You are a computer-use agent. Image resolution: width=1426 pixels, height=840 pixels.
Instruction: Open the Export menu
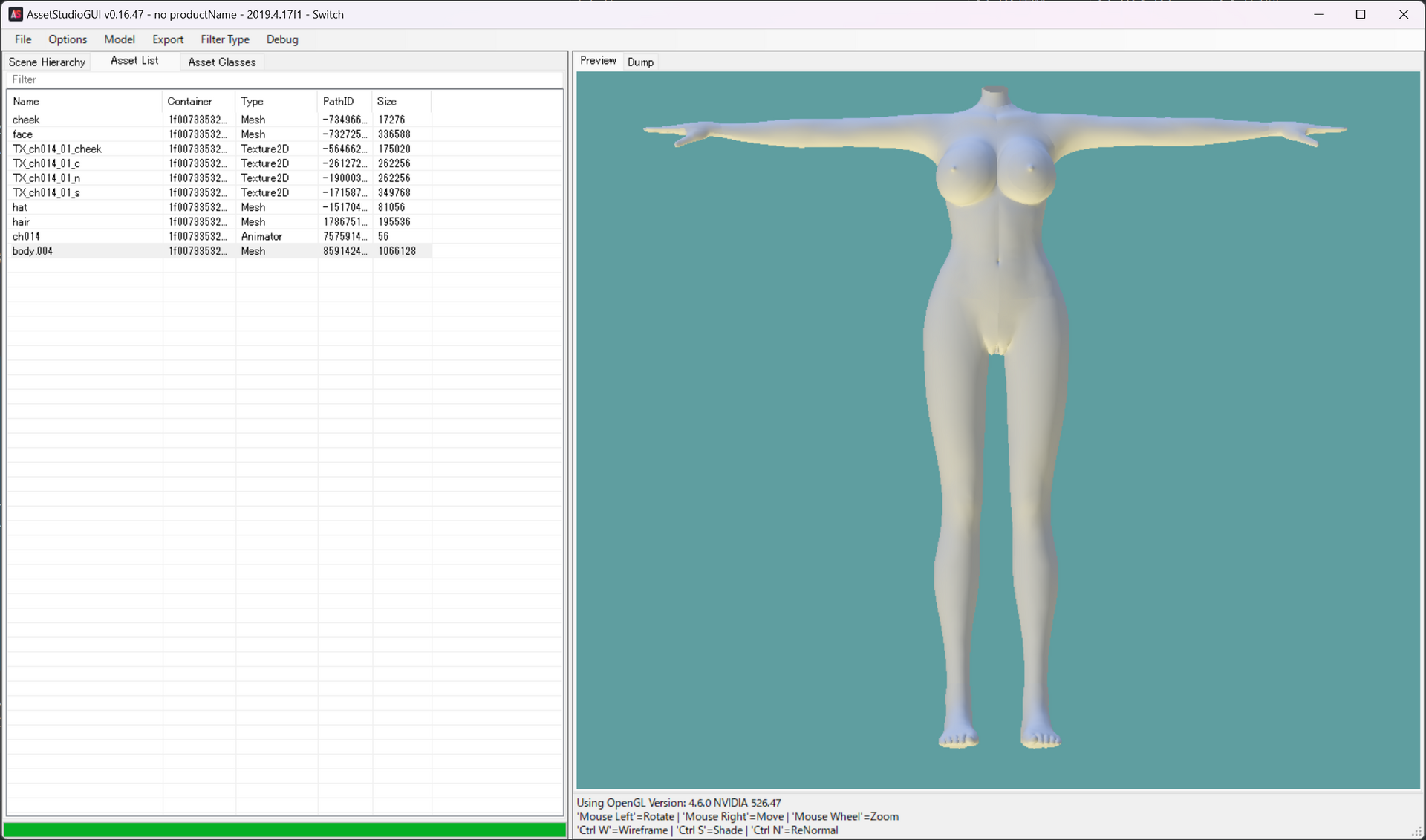pos(168,39)
